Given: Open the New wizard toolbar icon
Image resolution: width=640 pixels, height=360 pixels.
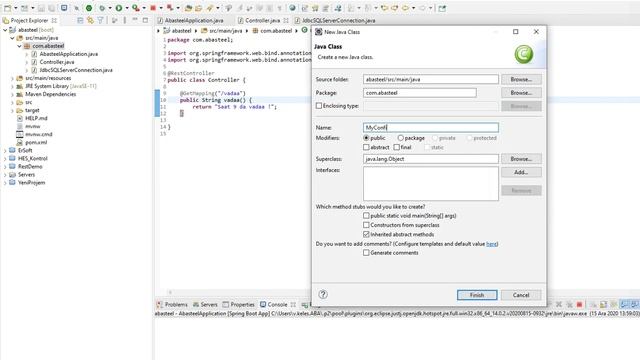Looking at the screenshot, I should click(x=7, y=8).
